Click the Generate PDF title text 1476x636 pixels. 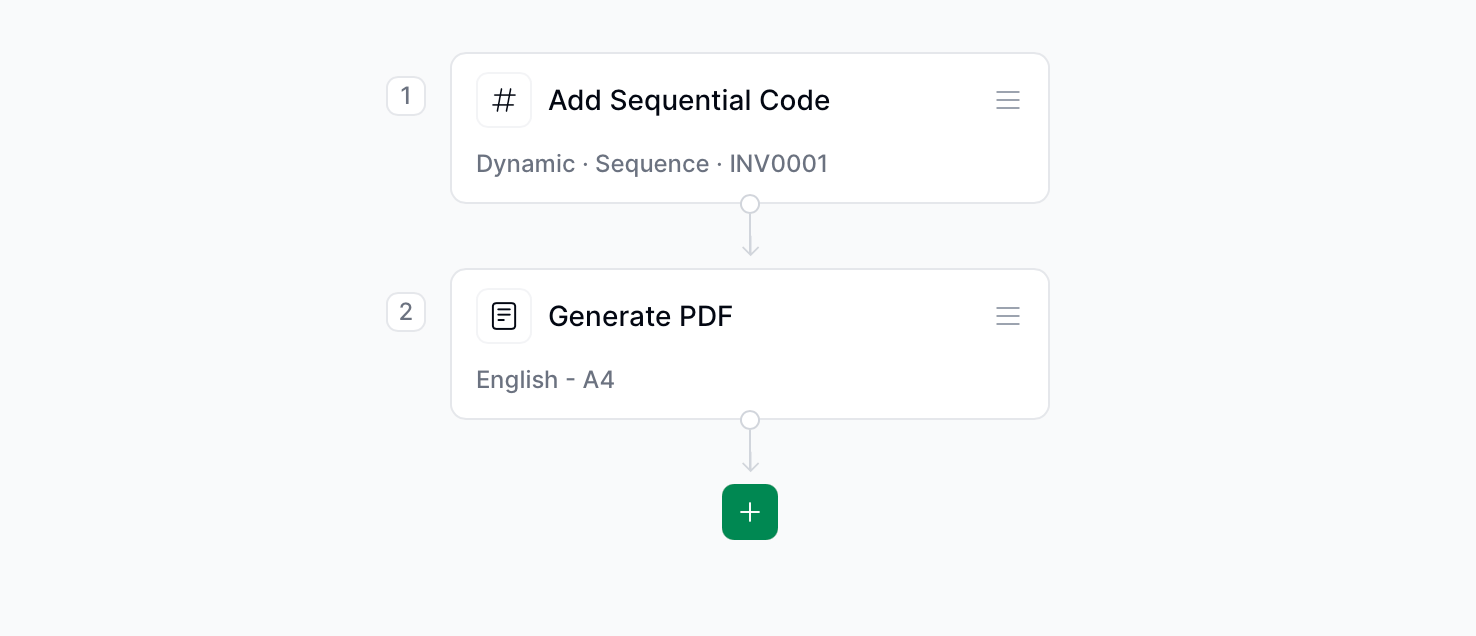tap(640, 316)
